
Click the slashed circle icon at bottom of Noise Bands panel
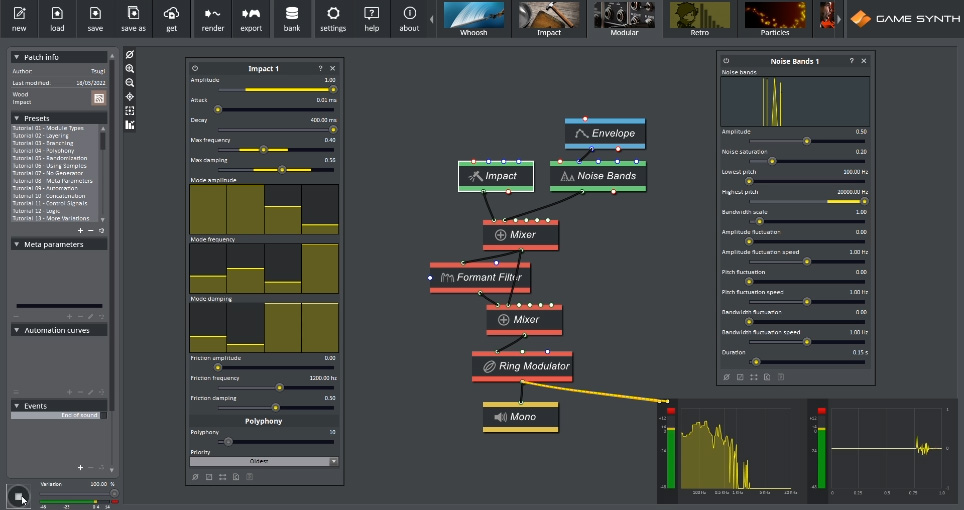pyautogui.click(x=726, y=377)
